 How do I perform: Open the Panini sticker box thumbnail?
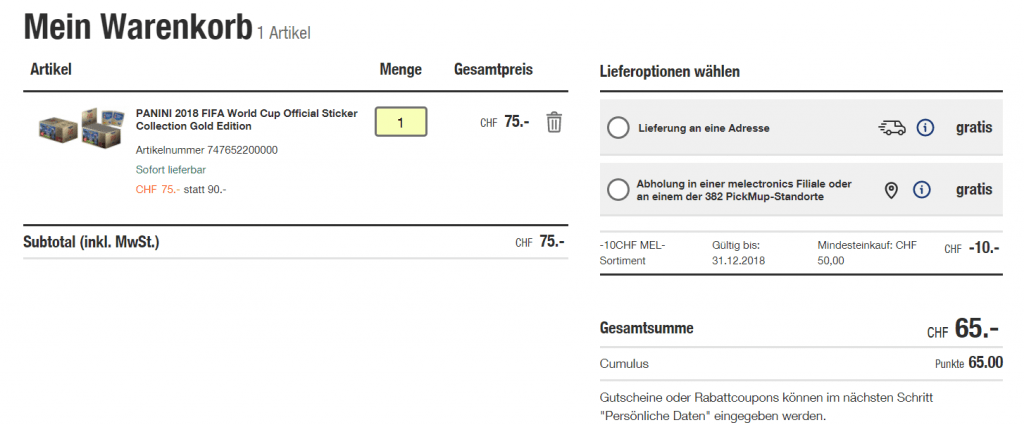pyautogui.click(x=80, y=126)
